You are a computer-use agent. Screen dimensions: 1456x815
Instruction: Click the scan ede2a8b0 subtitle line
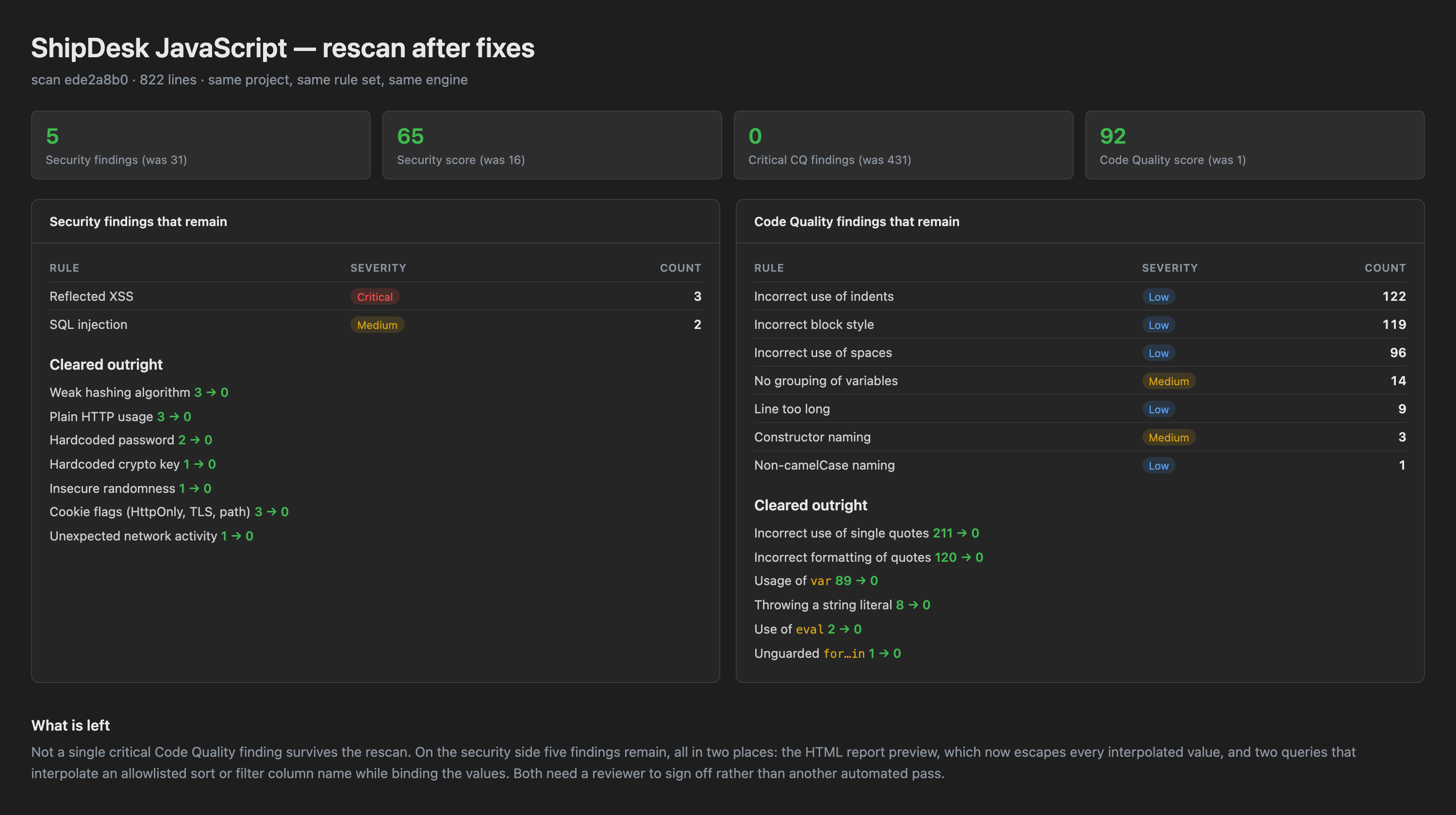point(249,80)
